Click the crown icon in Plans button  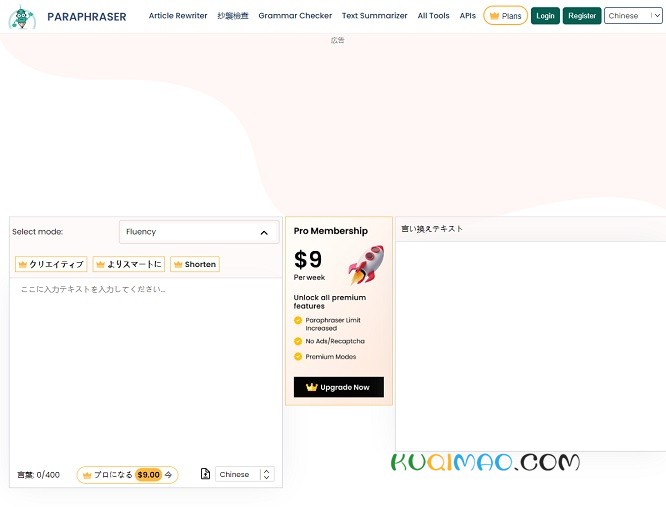click(x=494, y=16)
